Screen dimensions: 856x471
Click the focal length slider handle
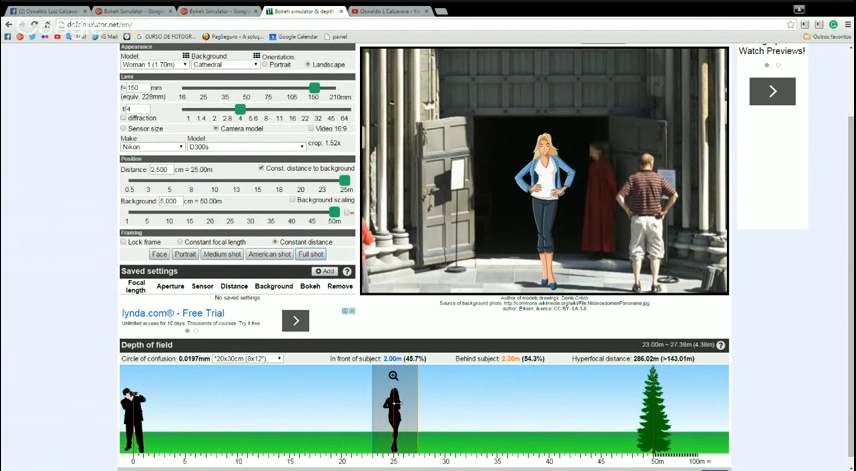tap(314, 88)
